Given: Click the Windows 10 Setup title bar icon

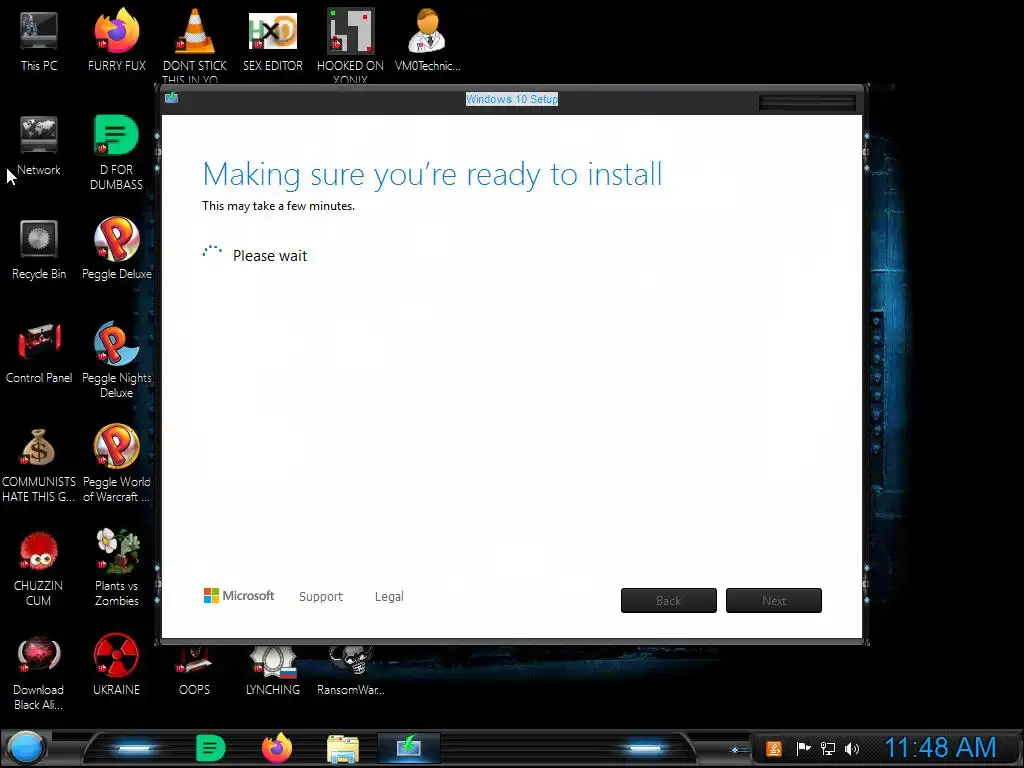Looking at the screenshot, I should [x=171, y=98].
